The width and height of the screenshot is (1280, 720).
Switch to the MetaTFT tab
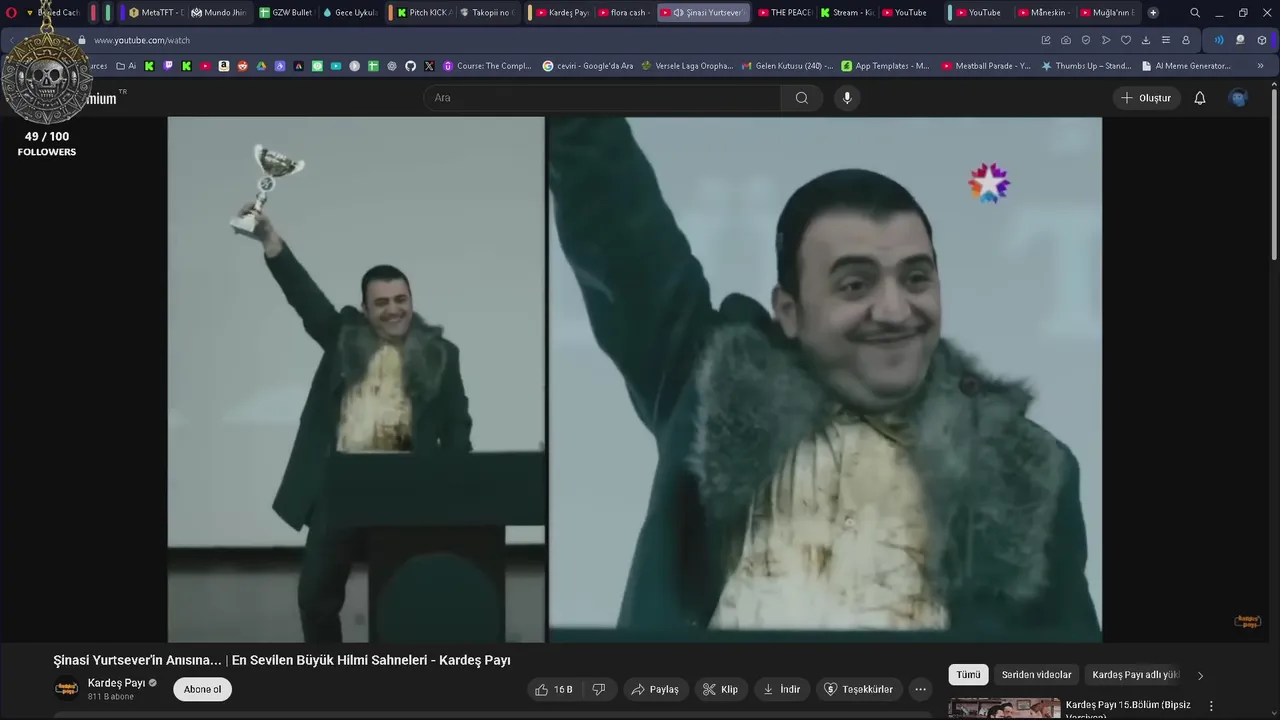156,13
